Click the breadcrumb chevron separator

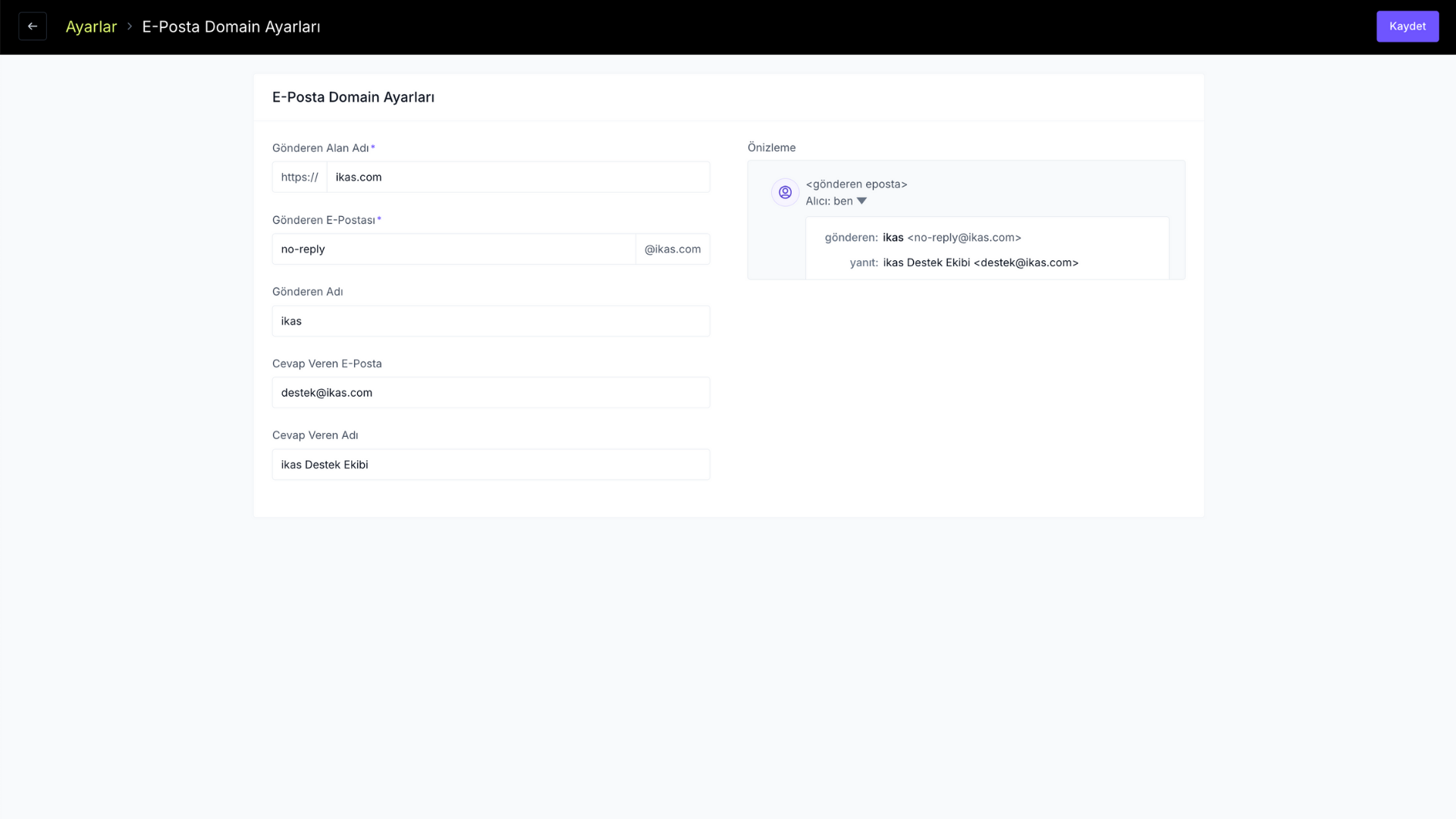[130, 27]
